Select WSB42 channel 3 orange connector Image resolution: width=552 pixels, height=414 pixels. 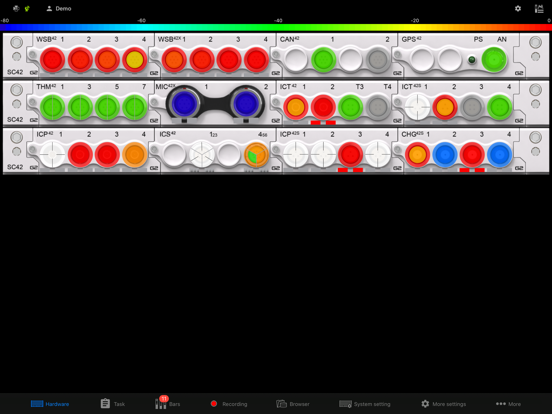click(x=107, y=60)
